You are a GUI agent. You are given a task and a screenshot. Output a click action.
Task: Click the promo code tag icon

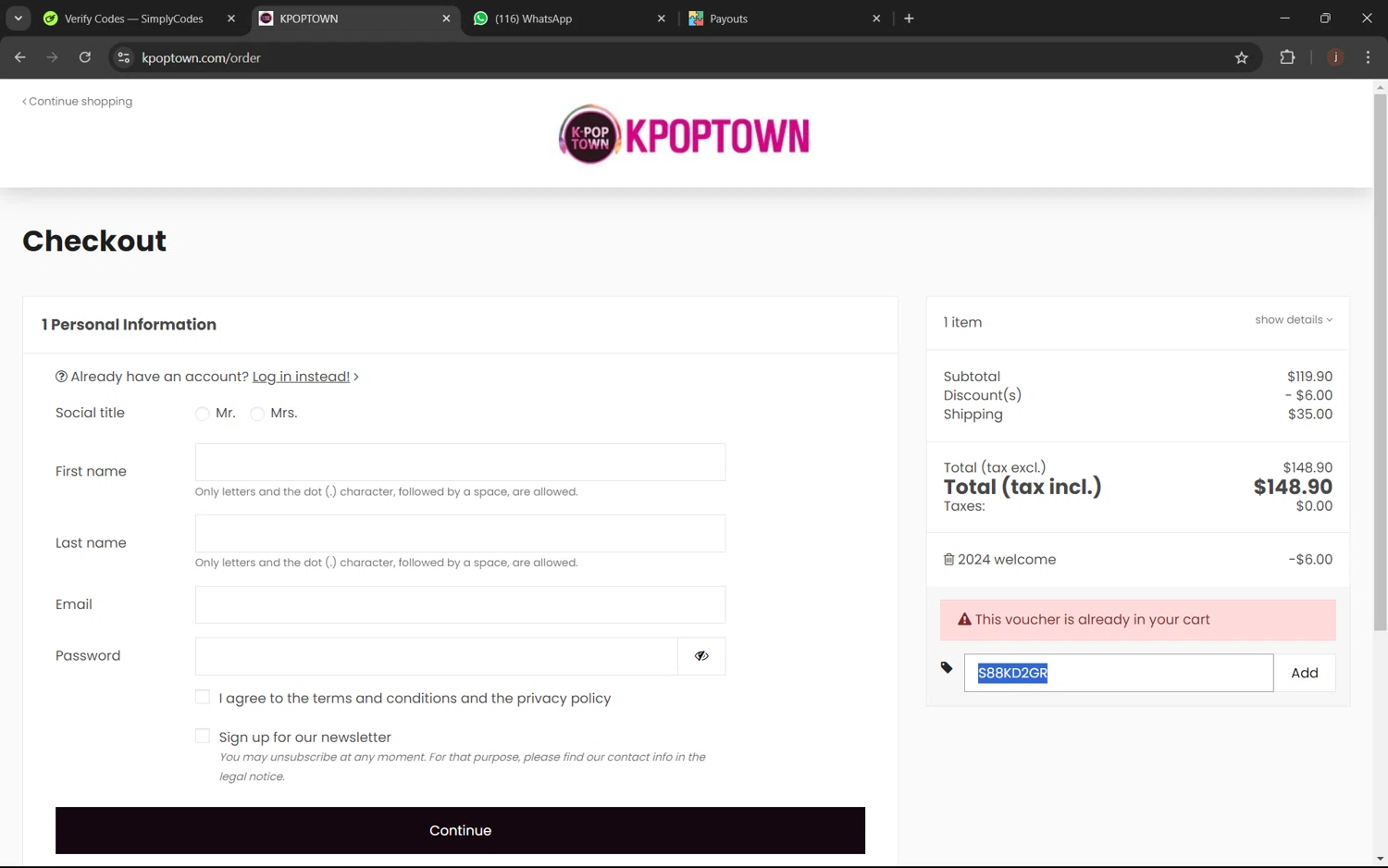(947, 667)
